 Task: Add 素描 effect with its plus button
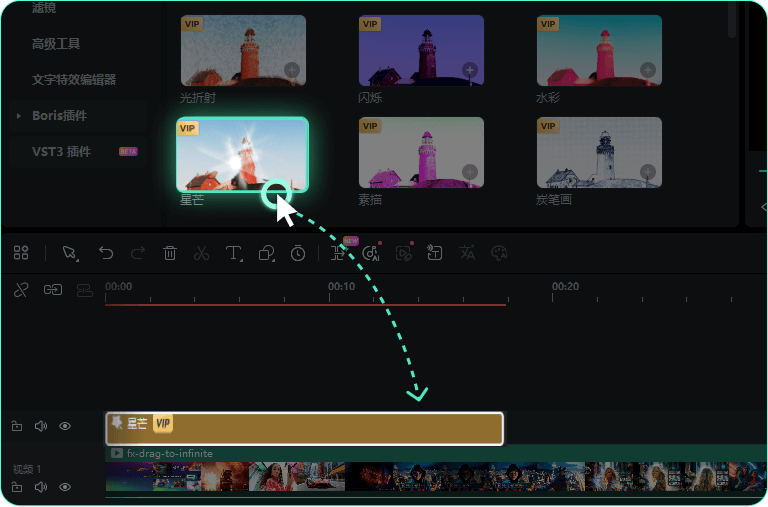click(470, 172)
